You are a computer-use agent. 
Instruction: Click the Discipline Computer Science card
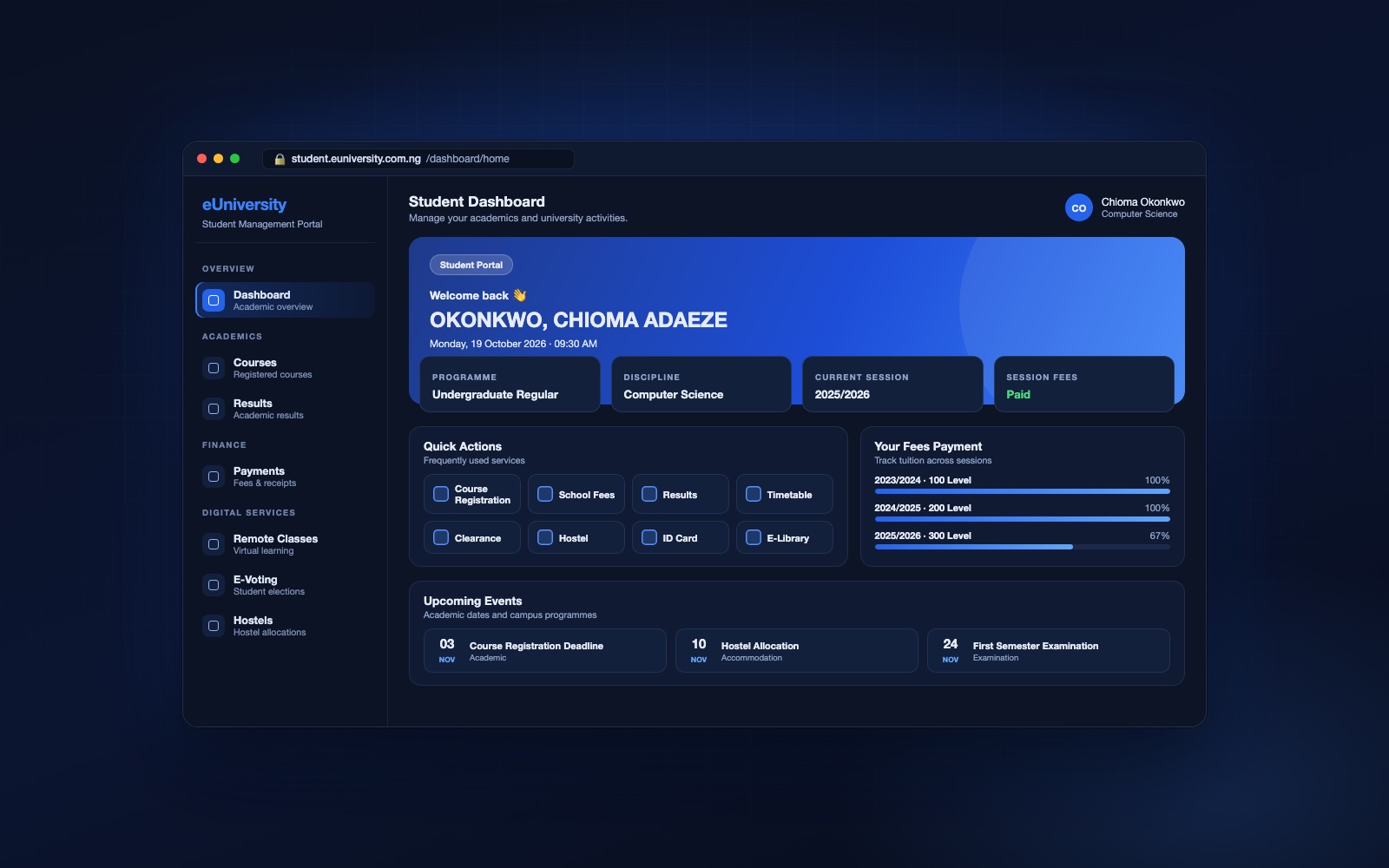tap(701, 384)
